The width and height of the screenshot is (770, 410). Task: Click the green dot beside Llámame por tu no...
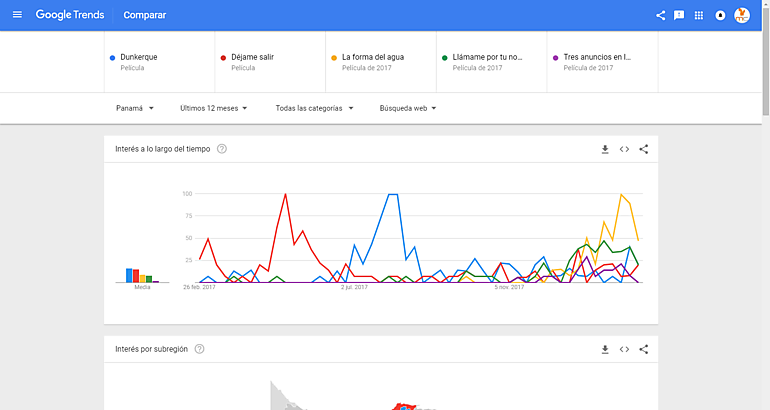[x=444, y=58]
